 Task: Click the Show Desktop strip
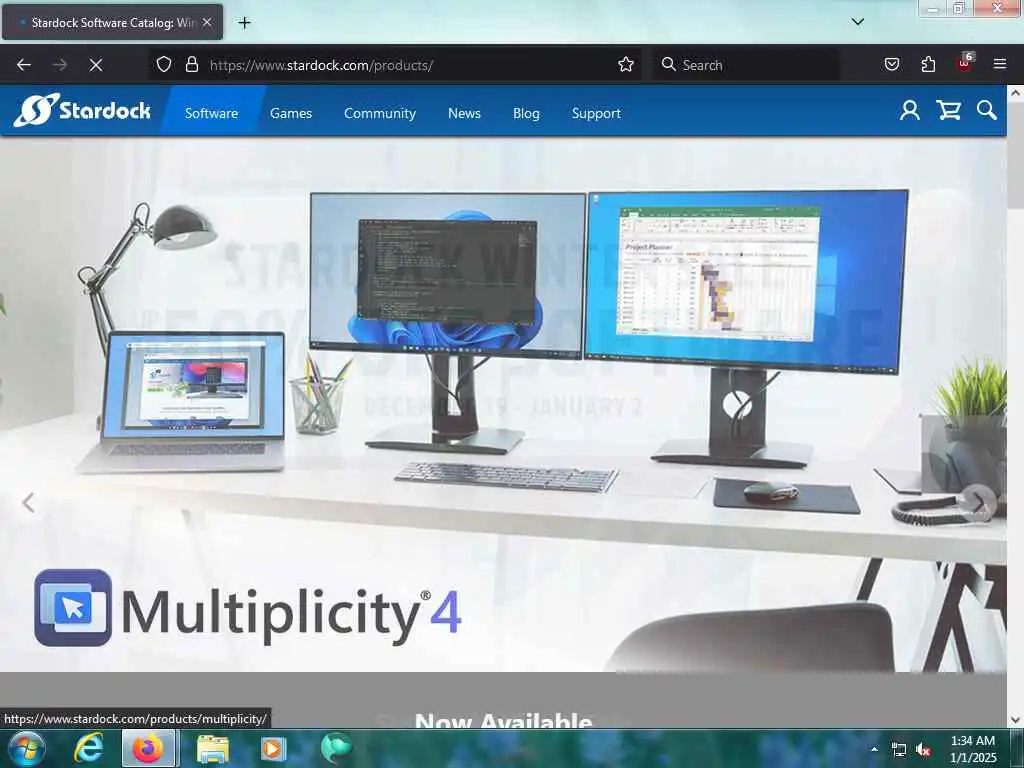pyautogui.click(x=1019, y=748)
